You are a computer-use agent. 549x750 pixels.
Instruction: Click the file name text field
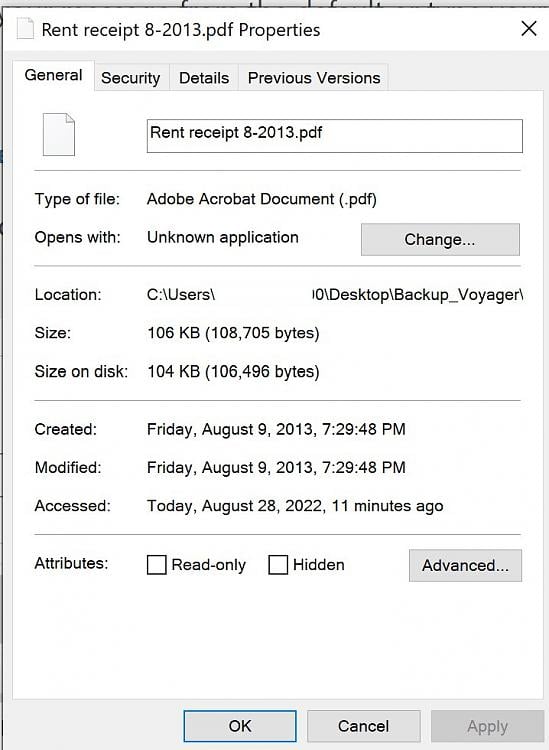coord(335,136)
